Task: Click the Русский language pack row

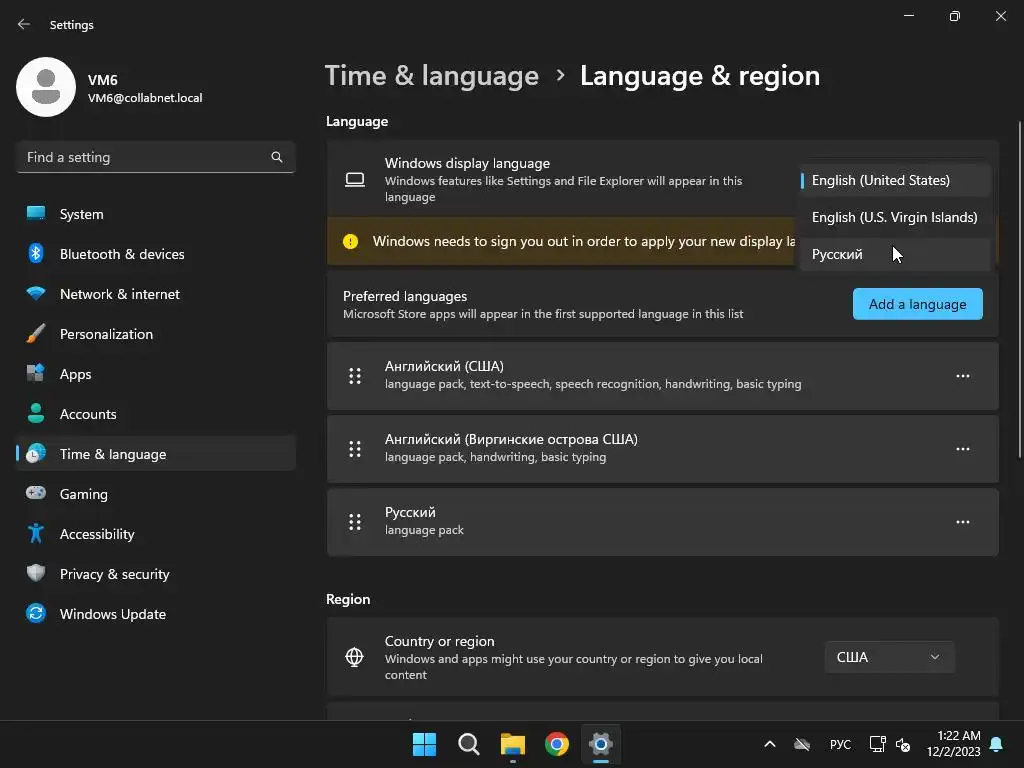Action: 663,522
